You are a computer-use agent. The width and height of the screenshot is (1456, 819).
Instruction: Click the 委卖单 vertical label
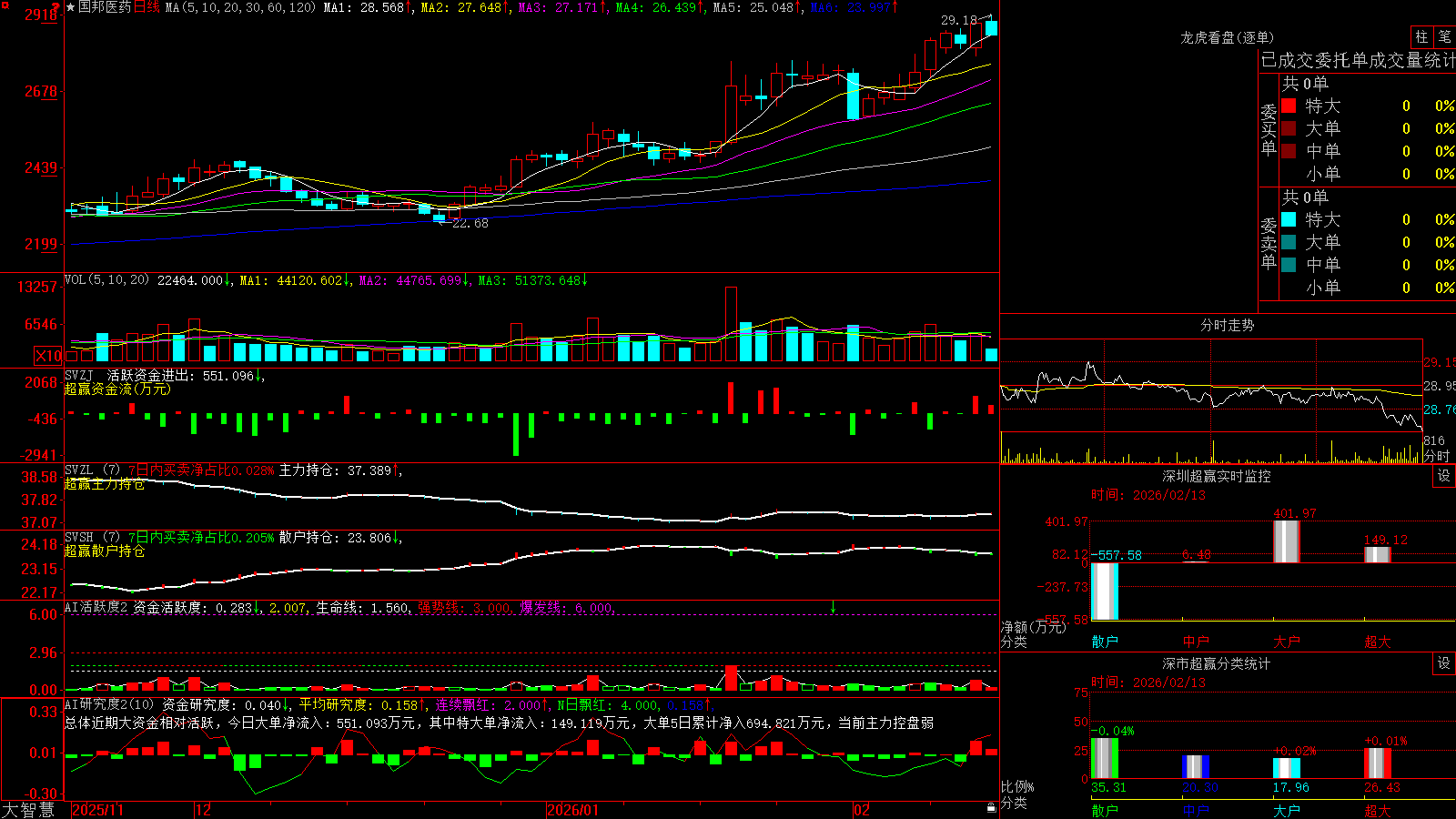[x=1269, y=243]
